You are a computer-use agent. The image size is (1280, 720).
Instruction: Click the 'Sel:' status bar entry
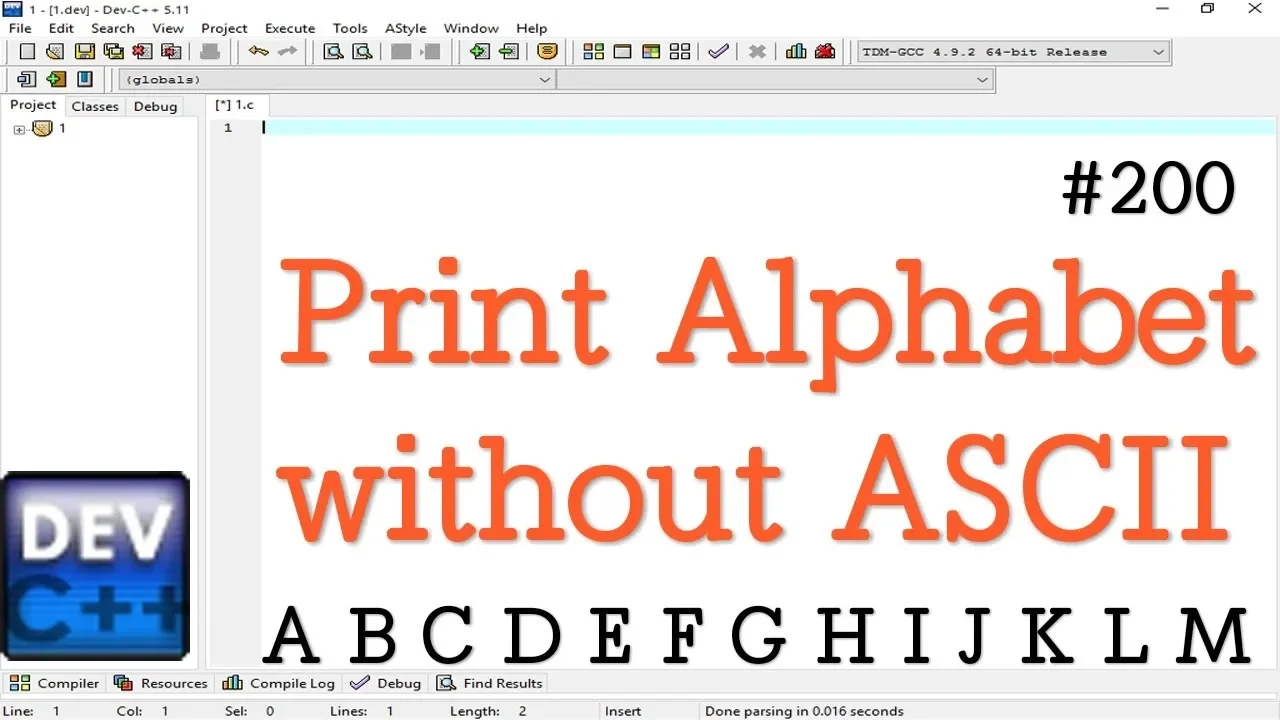[x=249, y=711]
